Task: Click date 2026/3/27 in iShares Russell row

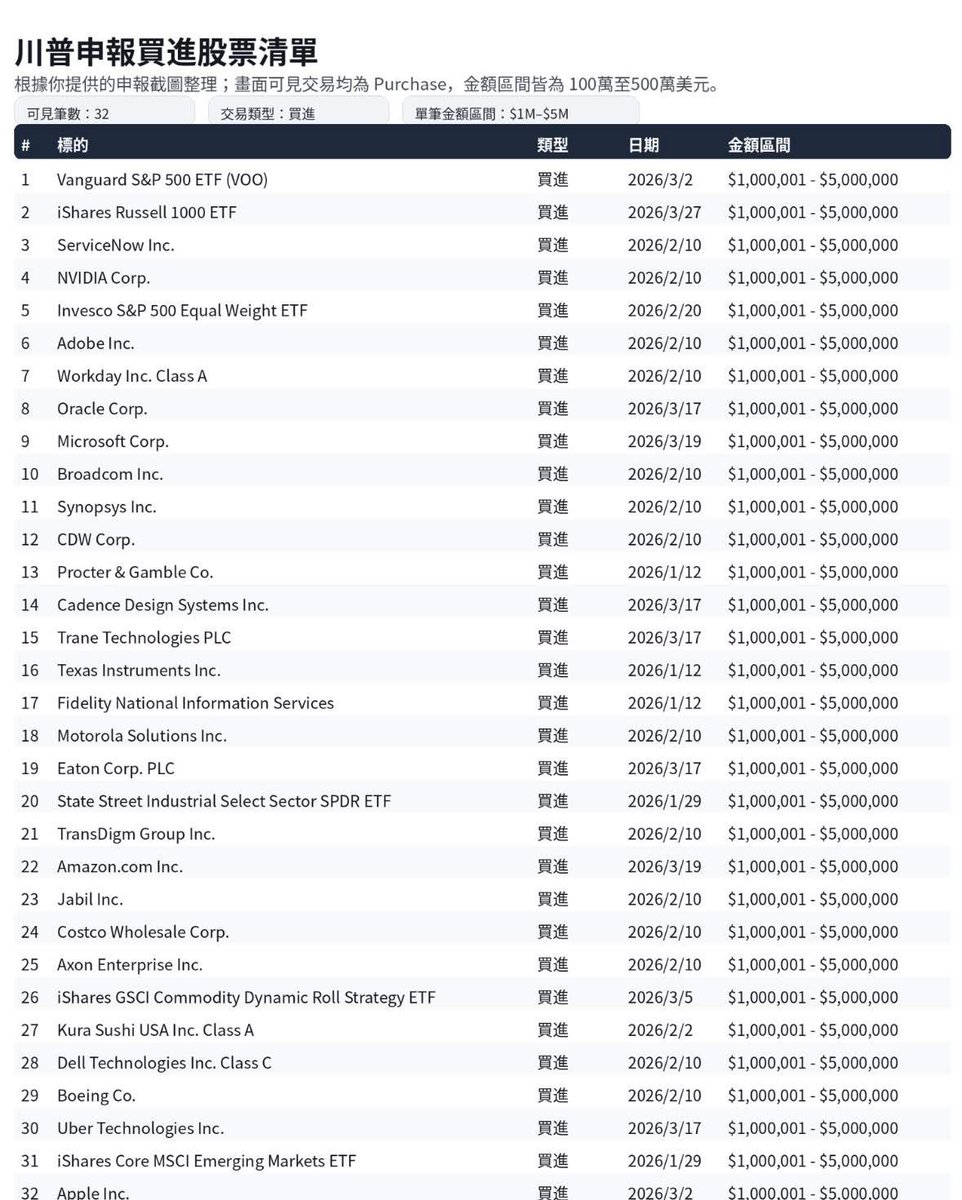Action: (x=665, y=212)
